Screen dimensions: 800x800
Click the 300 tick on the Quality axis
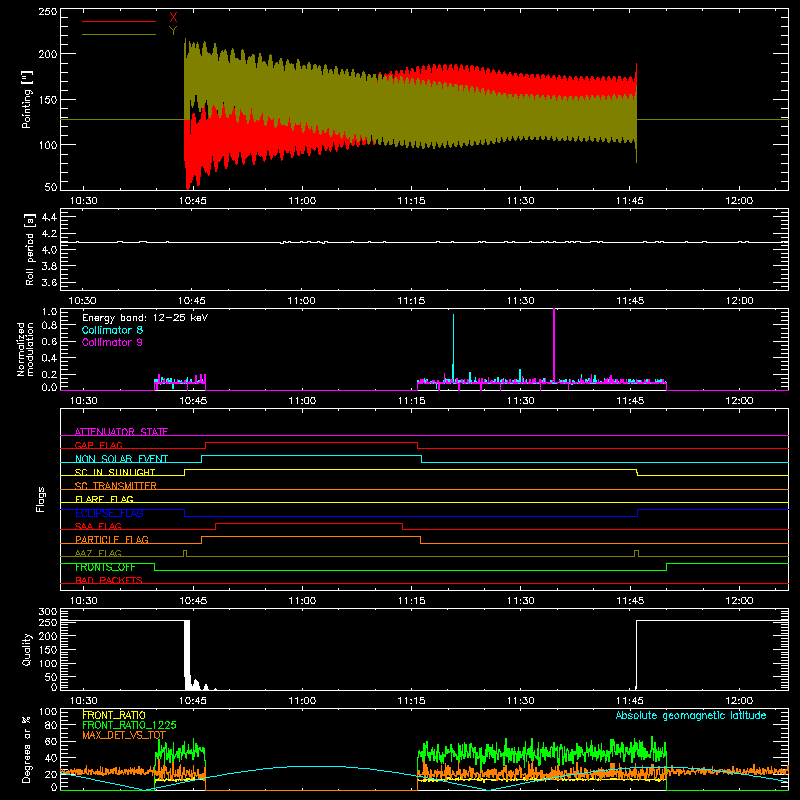tap(47, 612)
